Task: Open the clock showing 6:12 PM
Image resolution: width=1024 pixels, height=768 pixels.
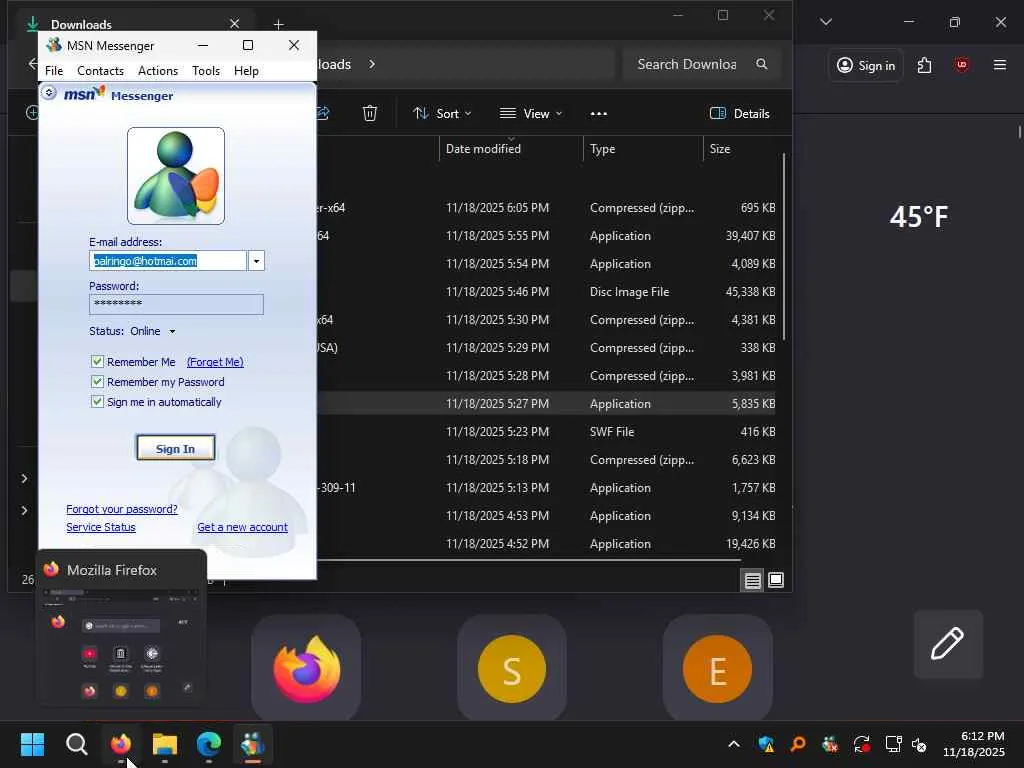Action: [974, 744]
